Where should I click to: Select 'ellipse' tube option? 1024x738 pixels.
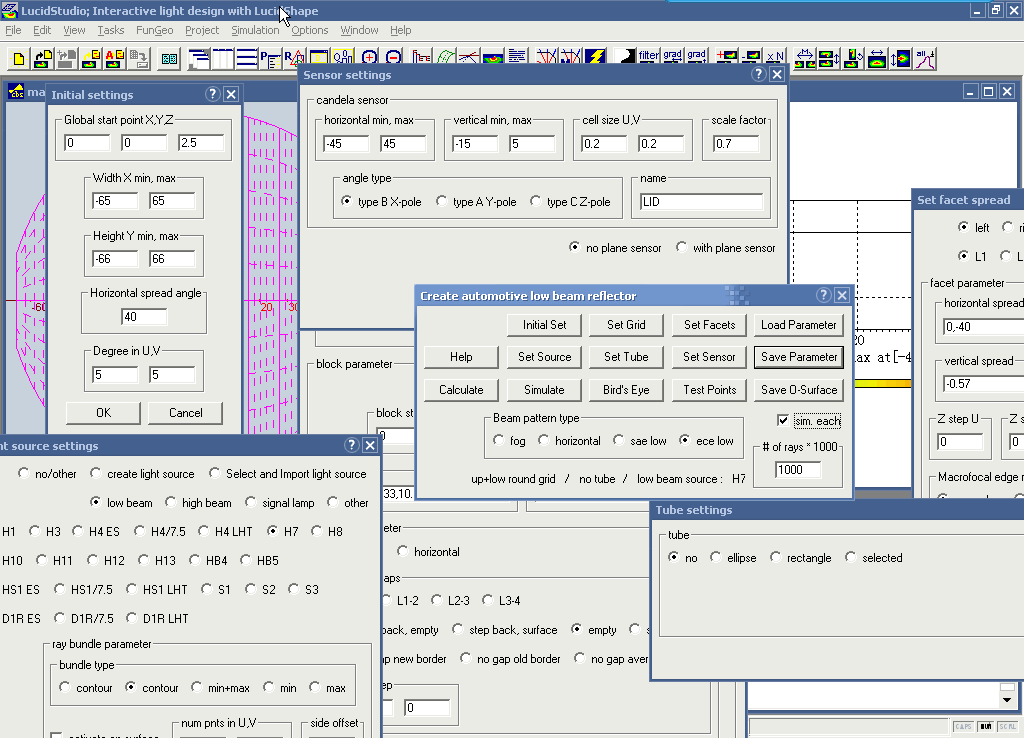[x=716, y=557]
